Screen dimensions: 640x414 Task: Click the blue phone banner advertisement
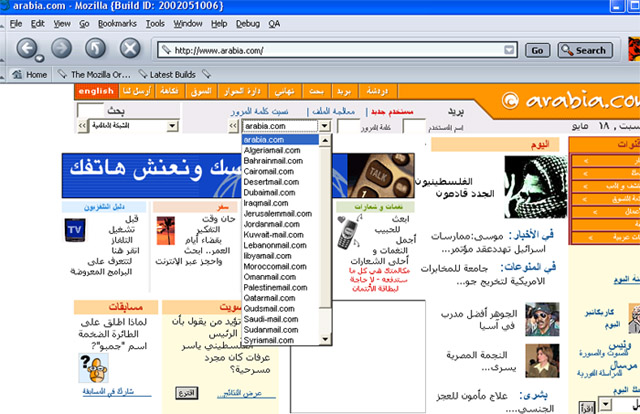[238, 176]
